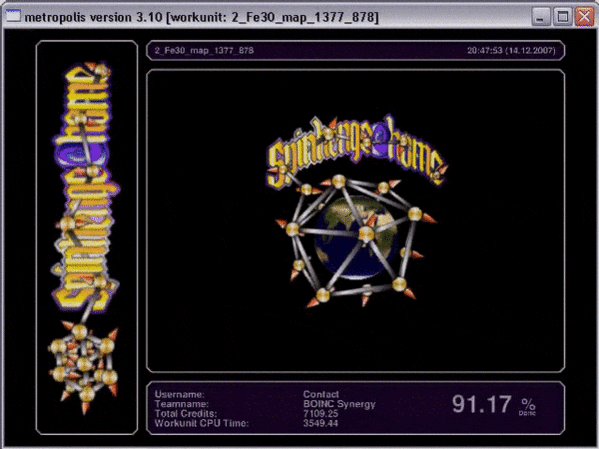The height and width of the screenshot is (449, 599).
Task: Maximize the metropolis window
Action: pos(562,17)
